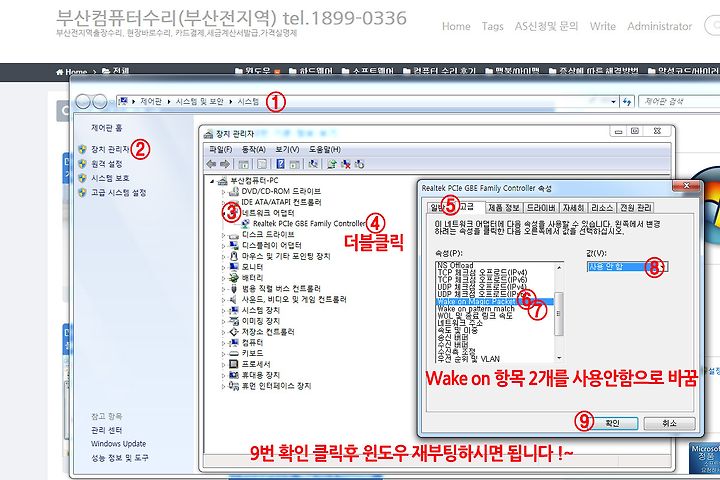Click the folder icon next to 소프트웨어 category
The image size is (720, 480).
[346, 71]
